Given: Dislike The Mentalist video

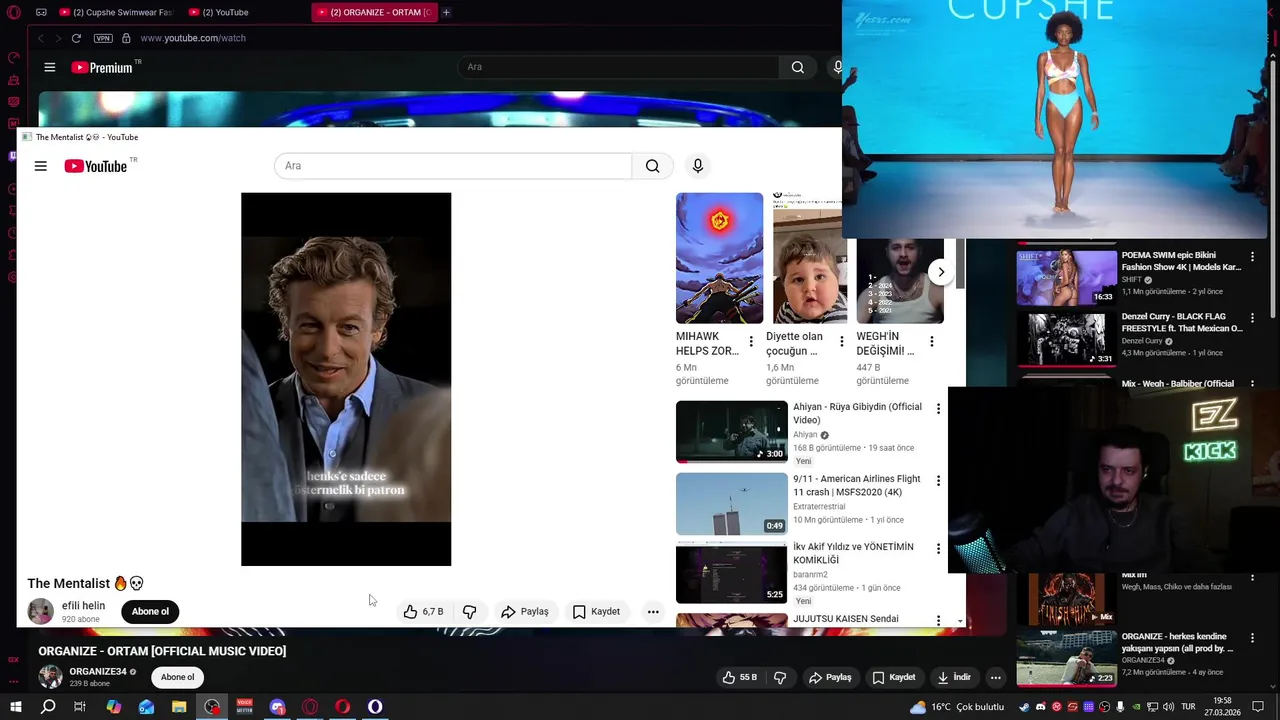Looking at the screenshot, I should point(469,611).
